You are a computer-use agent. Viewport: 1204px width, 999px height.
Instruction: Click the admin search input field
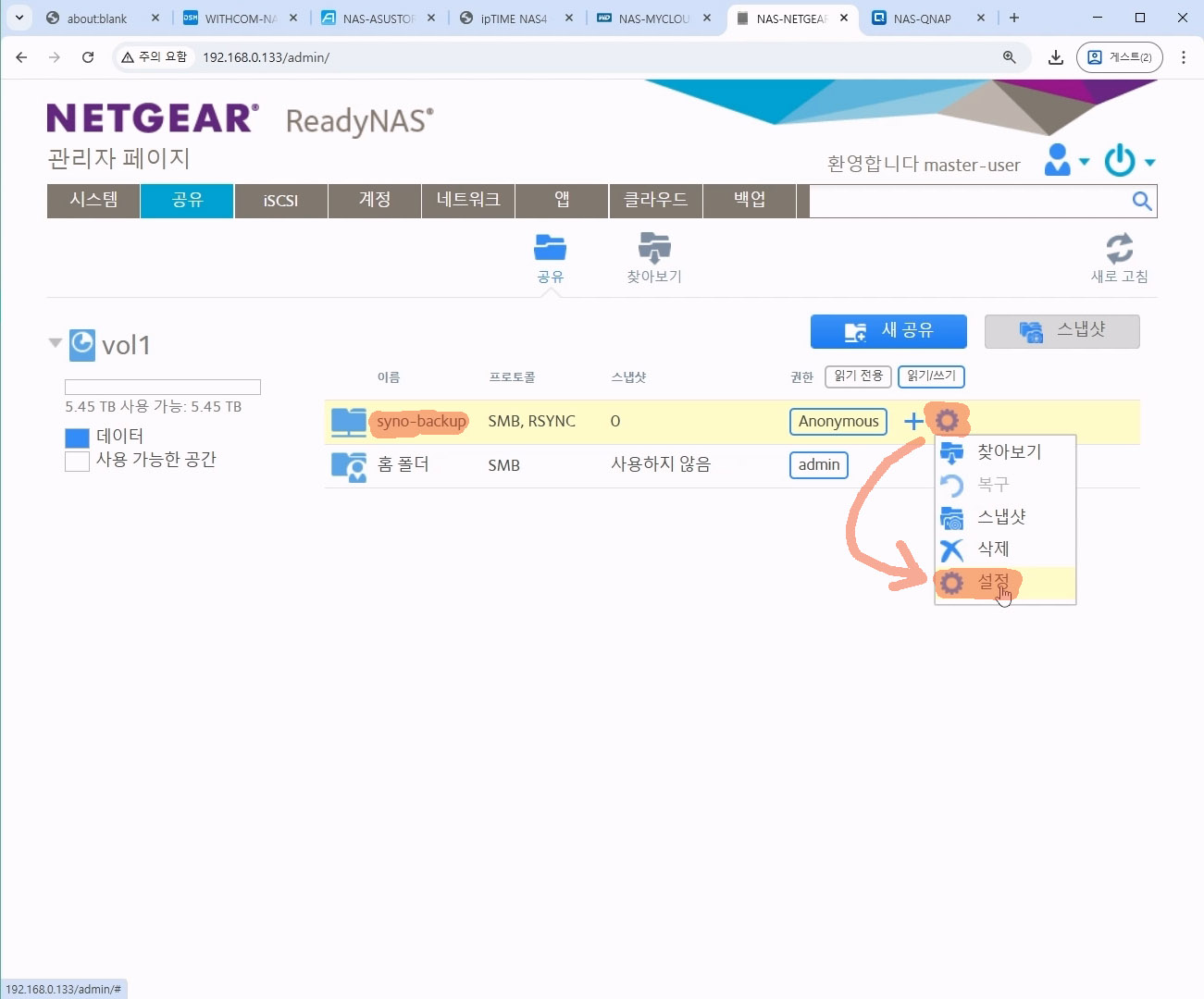(x=967, y=202)
